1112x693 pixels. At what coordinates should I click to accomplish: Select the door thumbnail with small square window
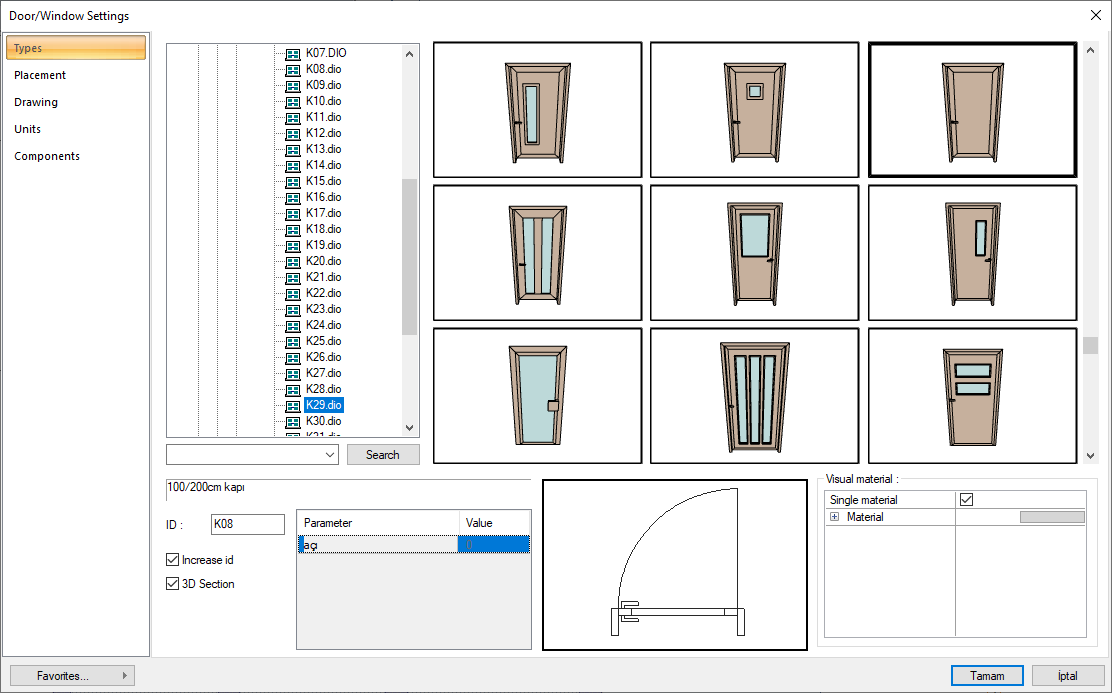[x=754, y=109]
